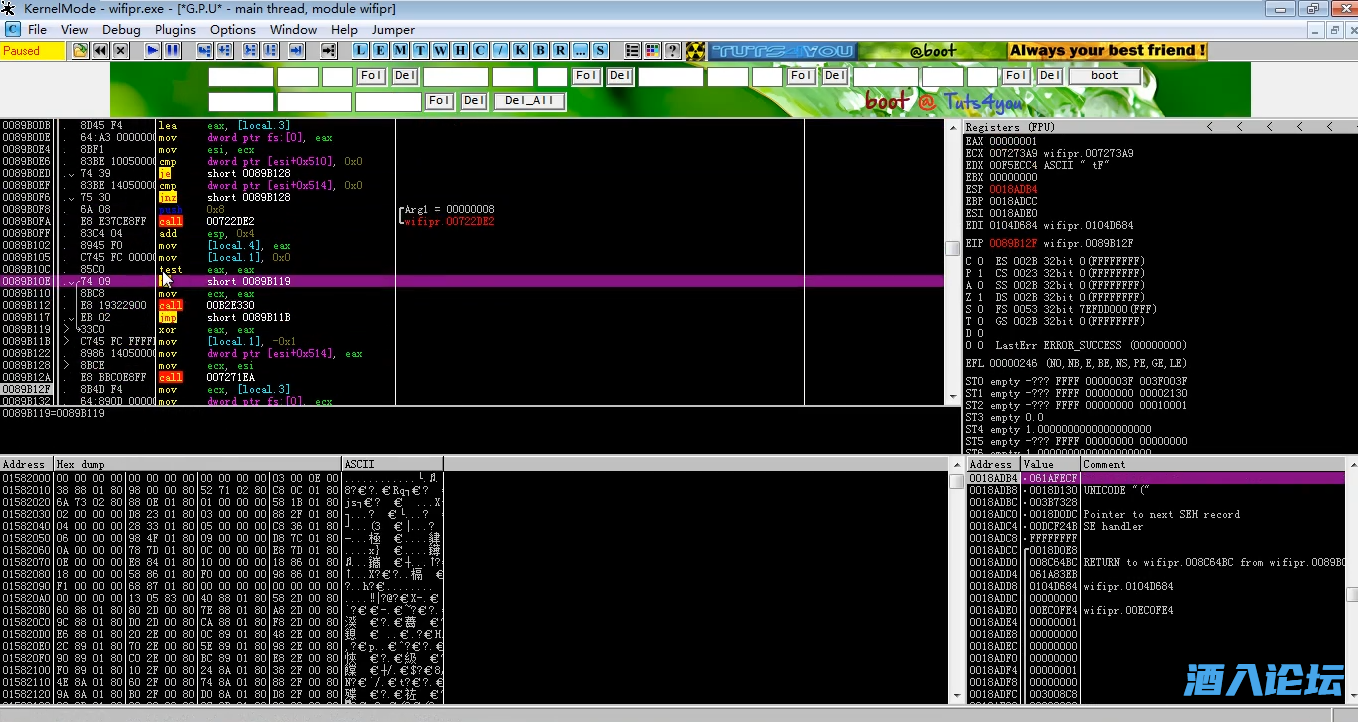Click the Open file toolbar icon
Viewport: 1358px width, 722px height.
pos(81,50)
